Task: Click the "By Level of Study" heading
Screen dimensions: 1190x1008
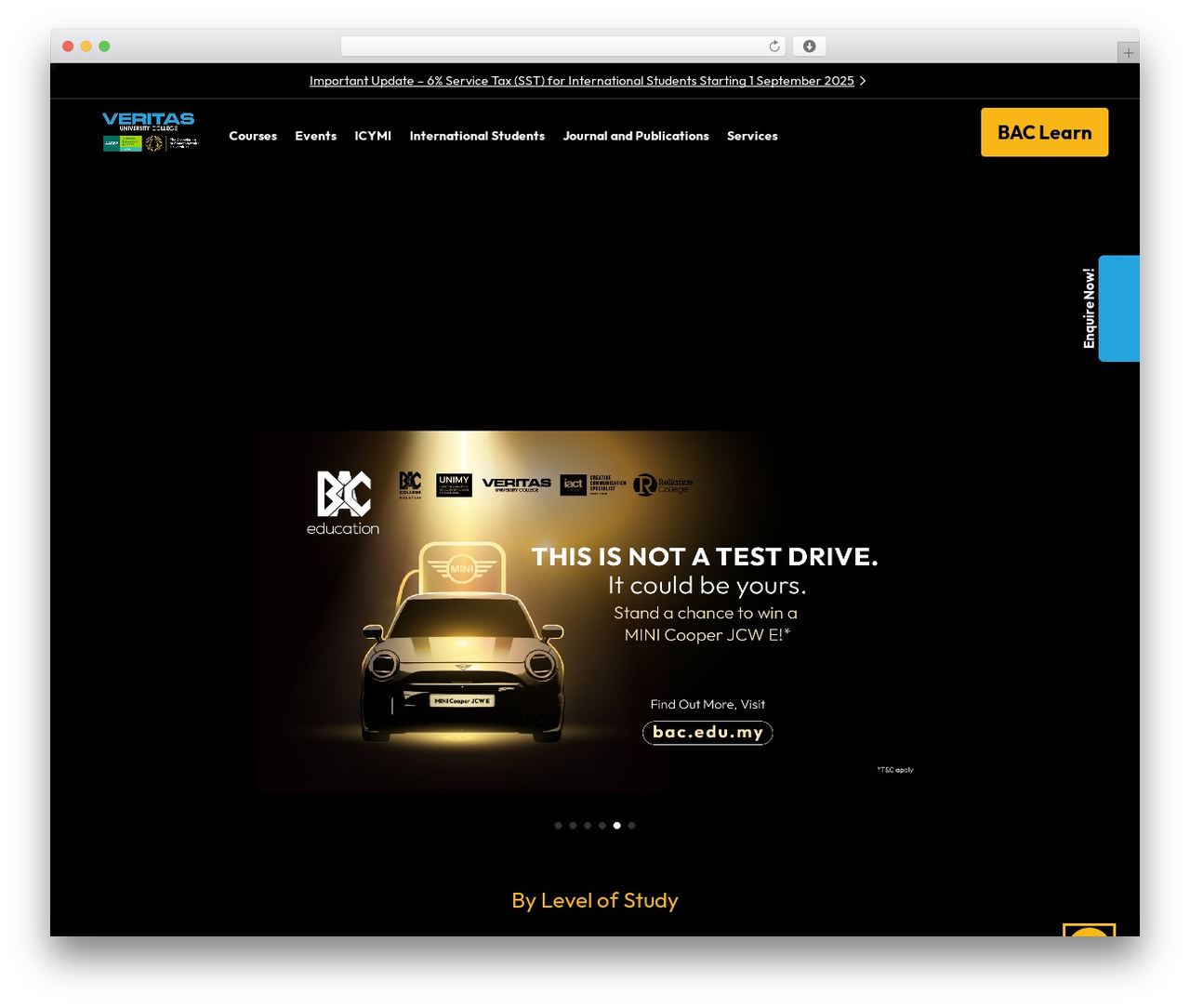Action: click(595, 900)
